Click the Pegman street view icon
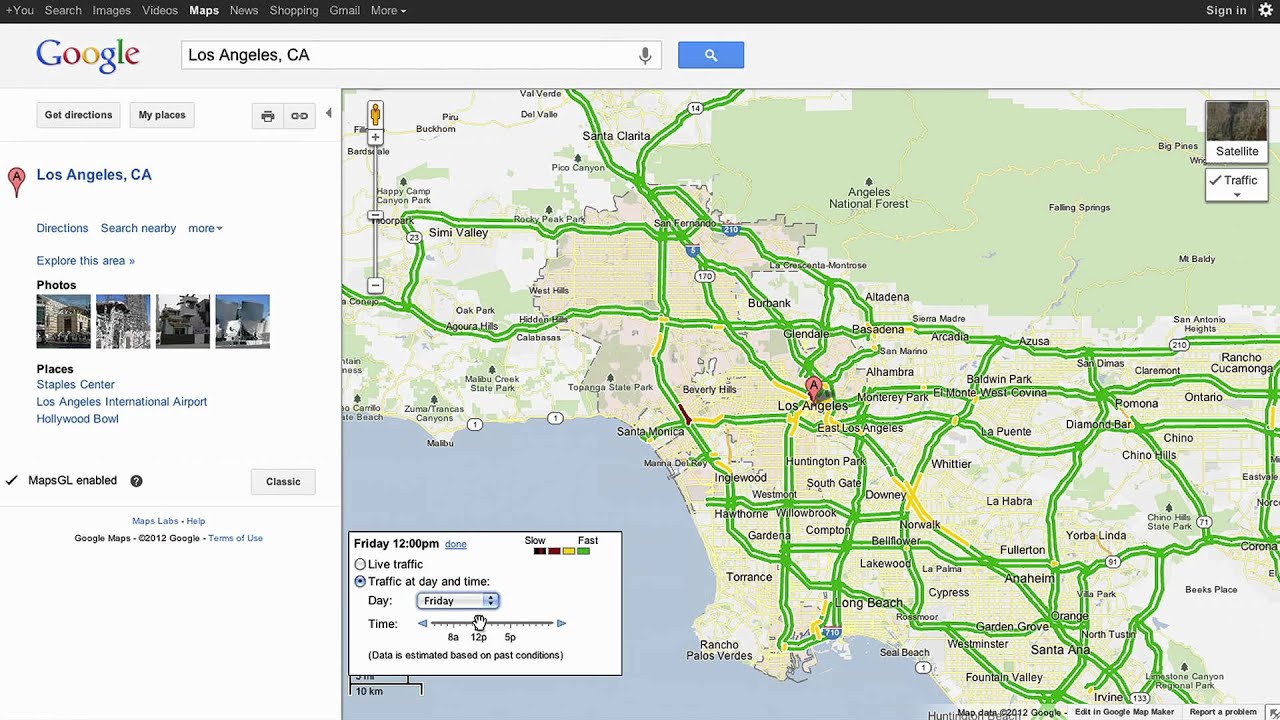 (x=375, y=113)
